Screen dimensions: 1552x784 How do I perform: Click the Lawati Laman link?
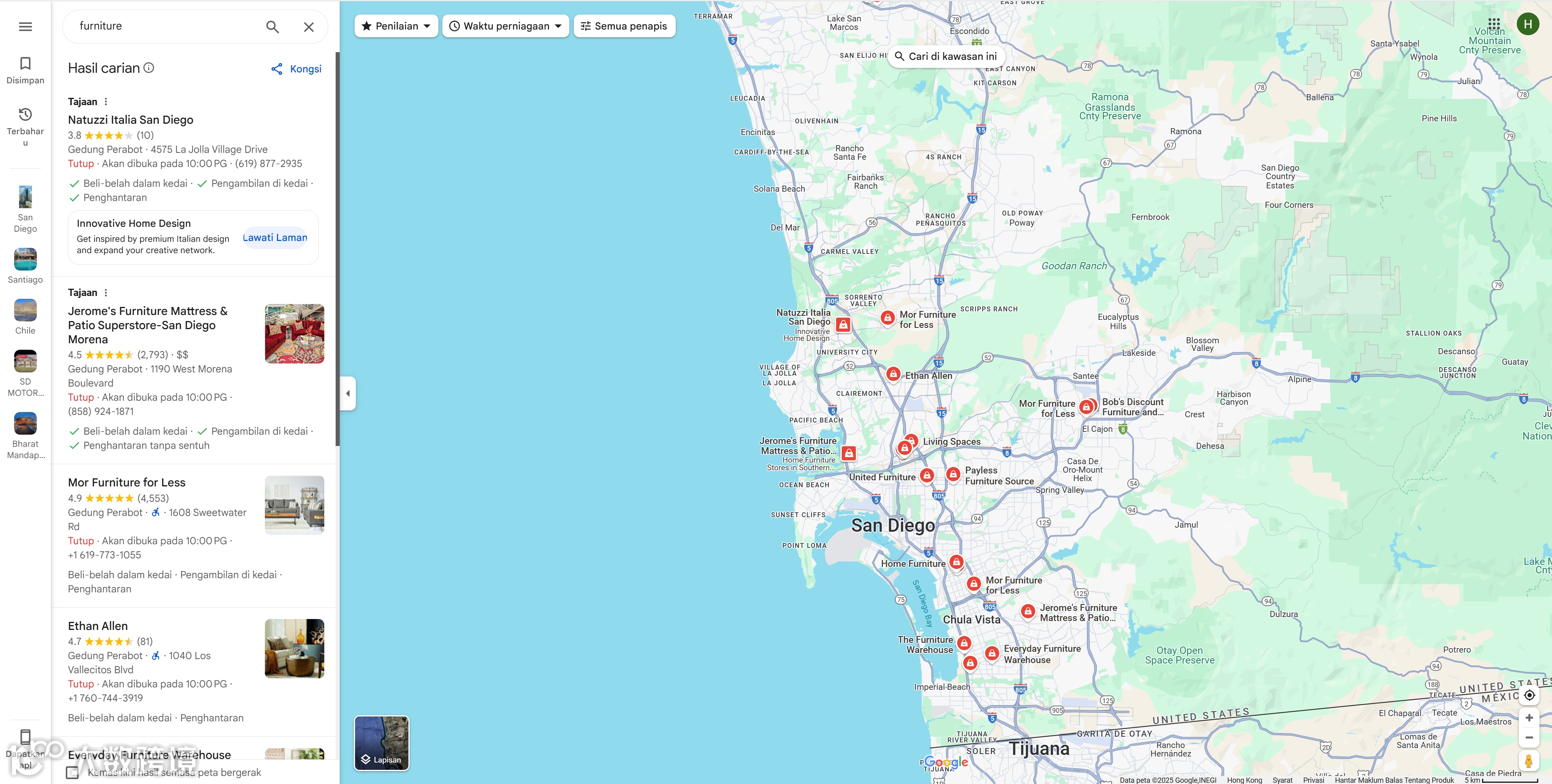[275, 237]
